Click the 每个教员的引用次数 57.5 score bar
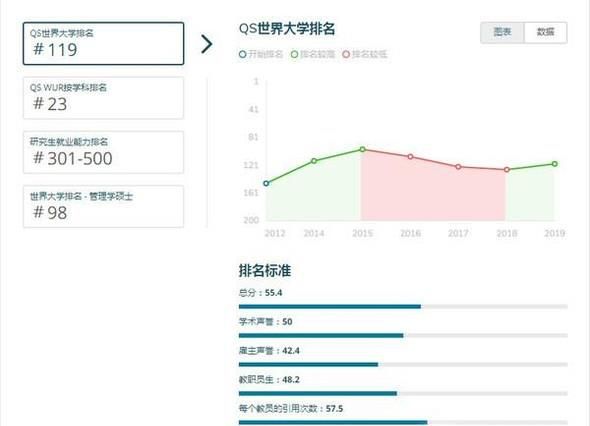The image size is (590, 426). tap(403, 422)
